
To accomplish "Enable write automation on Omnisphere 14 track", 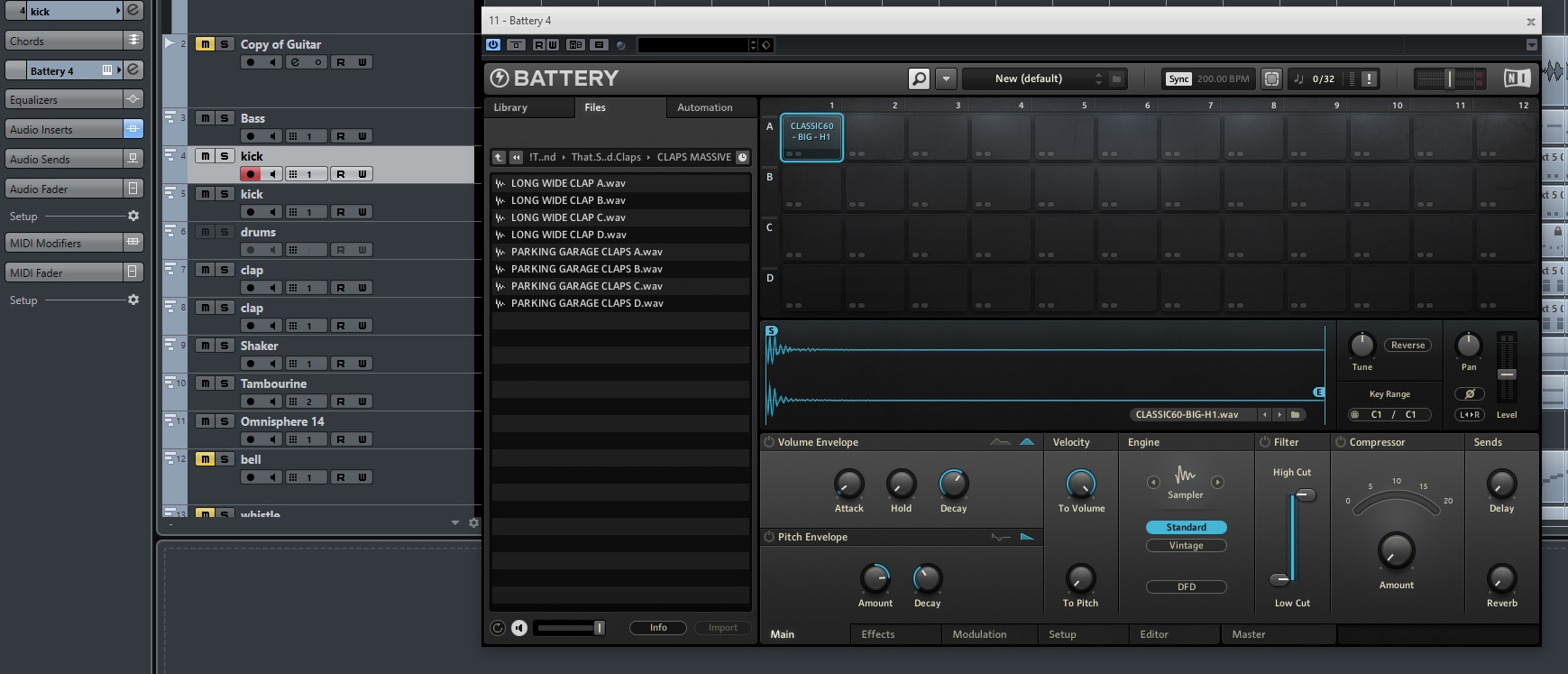I will click(x=362, y=439).
